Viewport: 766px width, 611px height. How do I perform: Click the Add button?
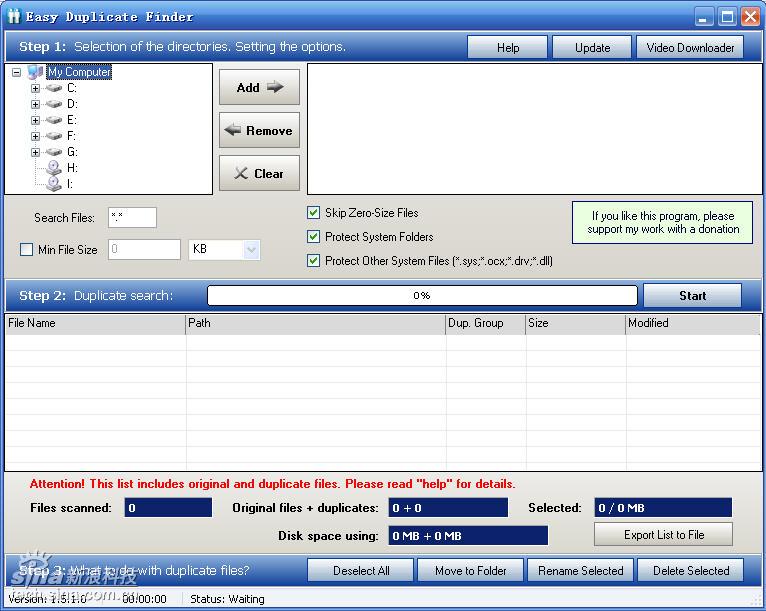coord(259,87)
